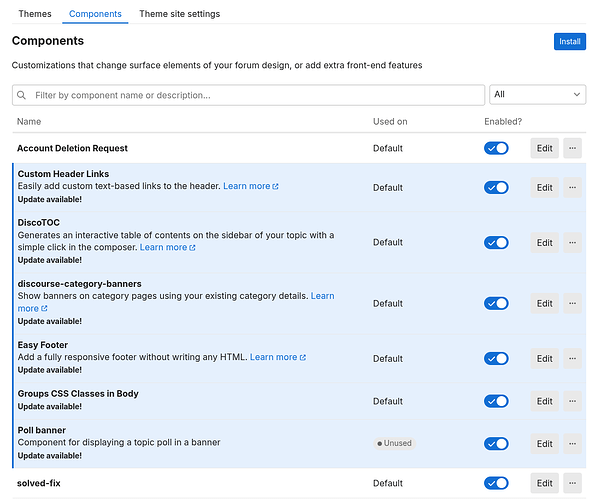Viewport: 607px width, 500px height.
Task: Edit the Account Deletion Request component
Action: click(x=544, y=148)
